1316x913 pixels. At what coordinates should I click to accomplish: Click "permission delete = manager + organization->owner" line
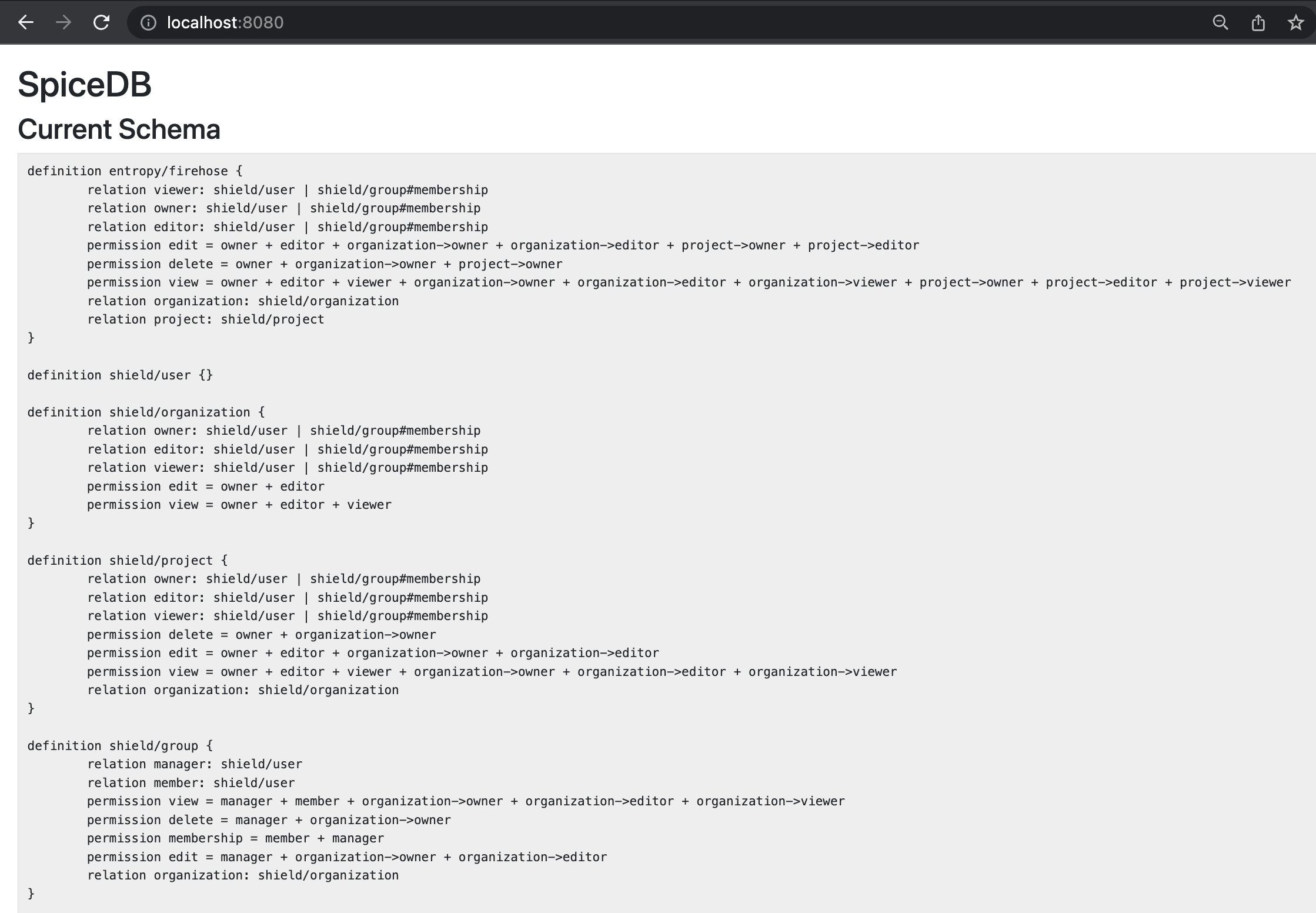coord(269,820)
